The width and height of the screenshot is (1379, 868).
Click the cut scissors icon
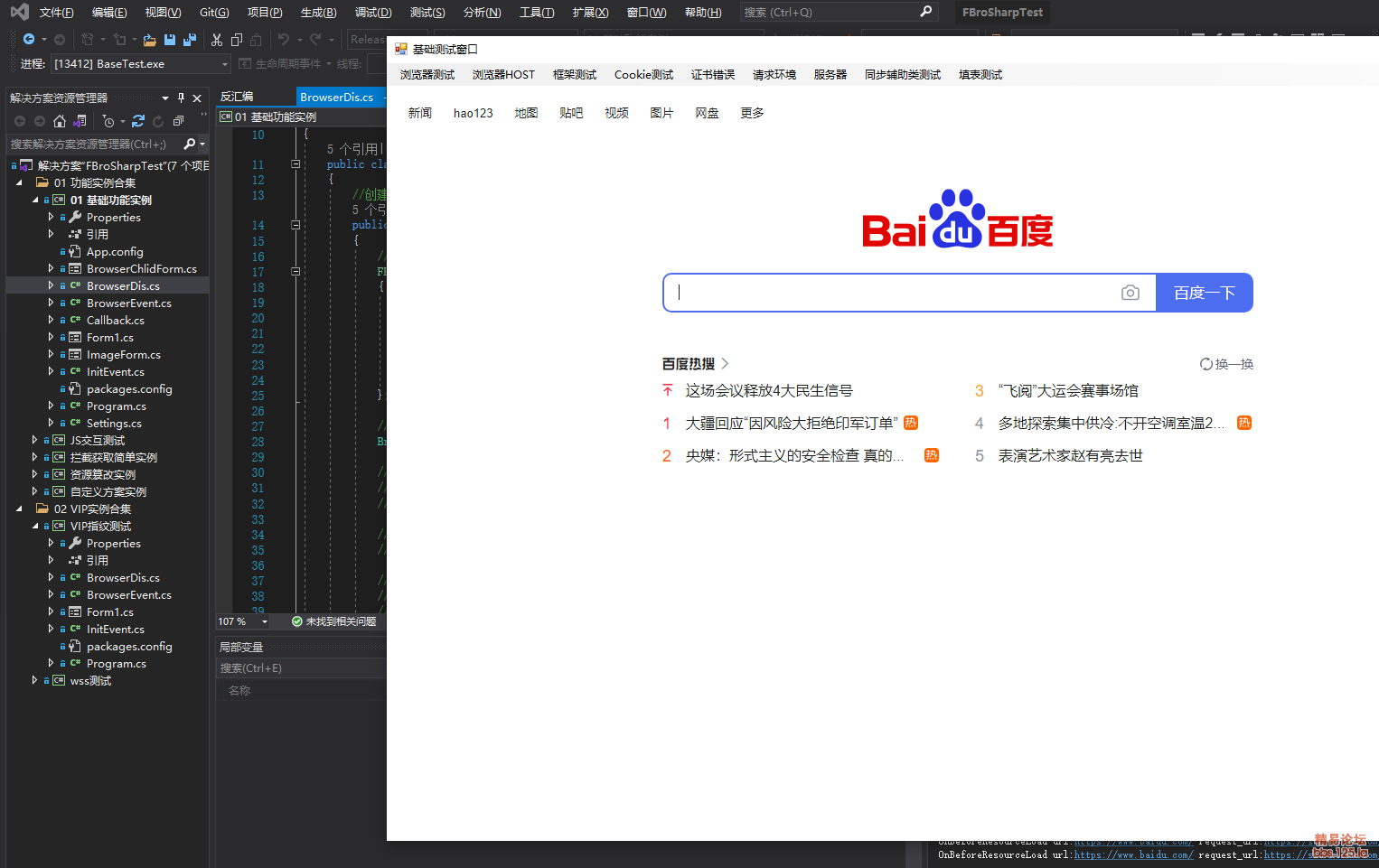217,40
